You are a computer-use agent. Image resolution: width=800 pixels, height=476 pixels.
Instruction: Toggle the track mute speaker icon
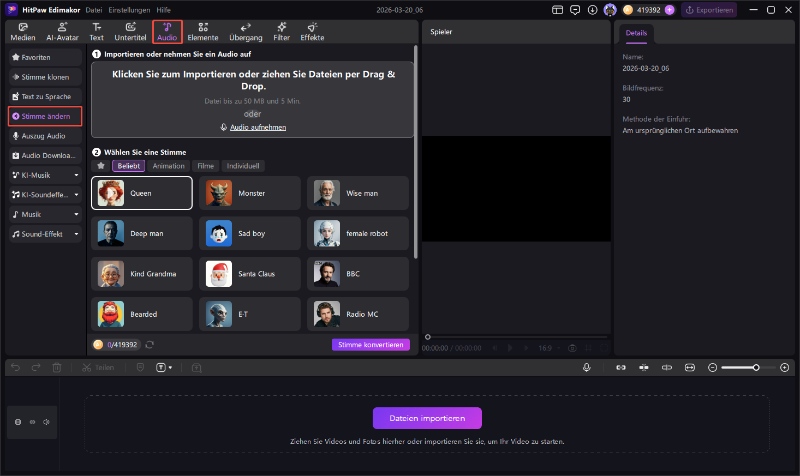coord(46,422)
